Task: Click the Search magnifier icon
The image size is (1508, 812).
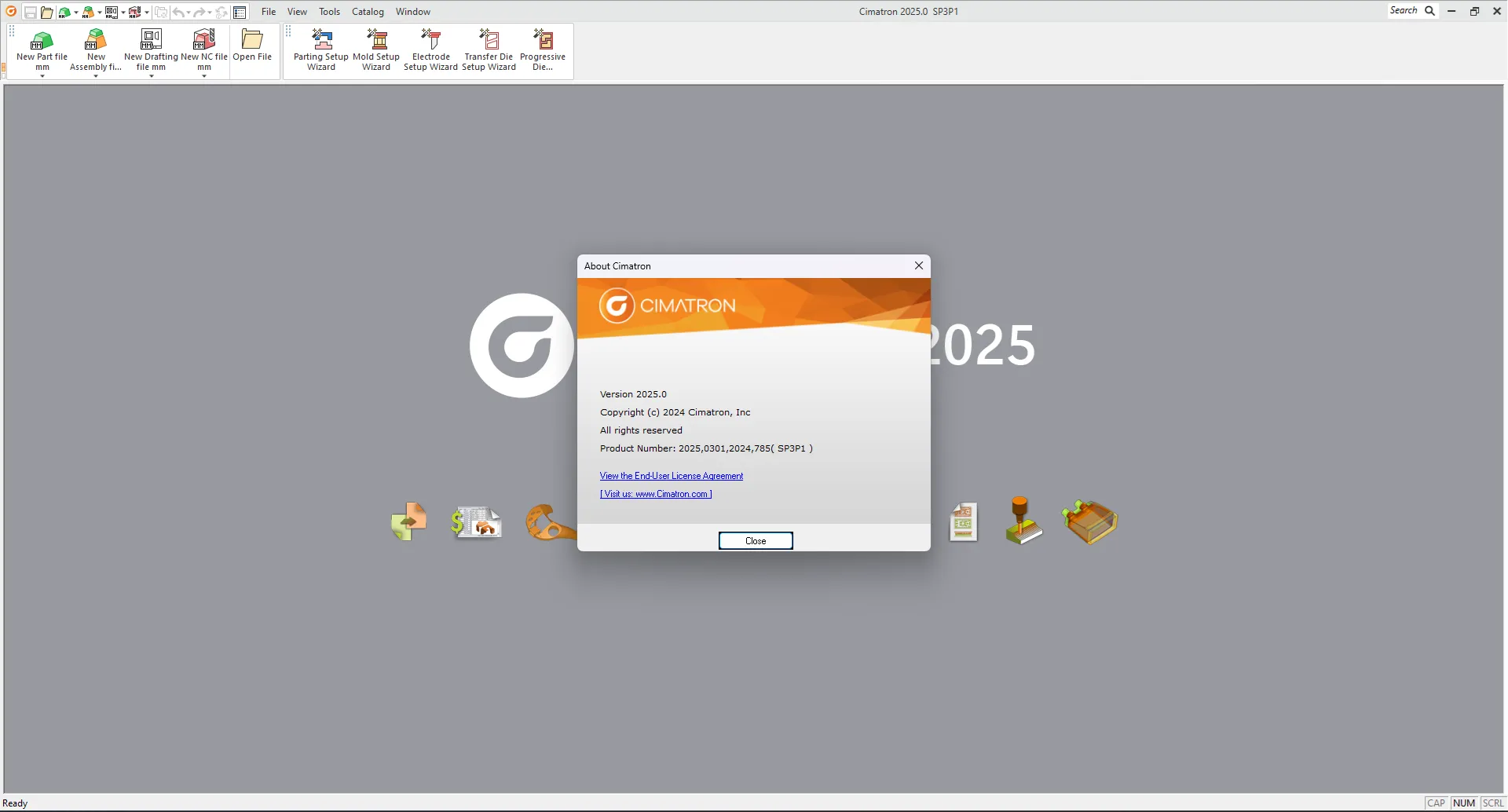Action: click(x=1430, y=11)
